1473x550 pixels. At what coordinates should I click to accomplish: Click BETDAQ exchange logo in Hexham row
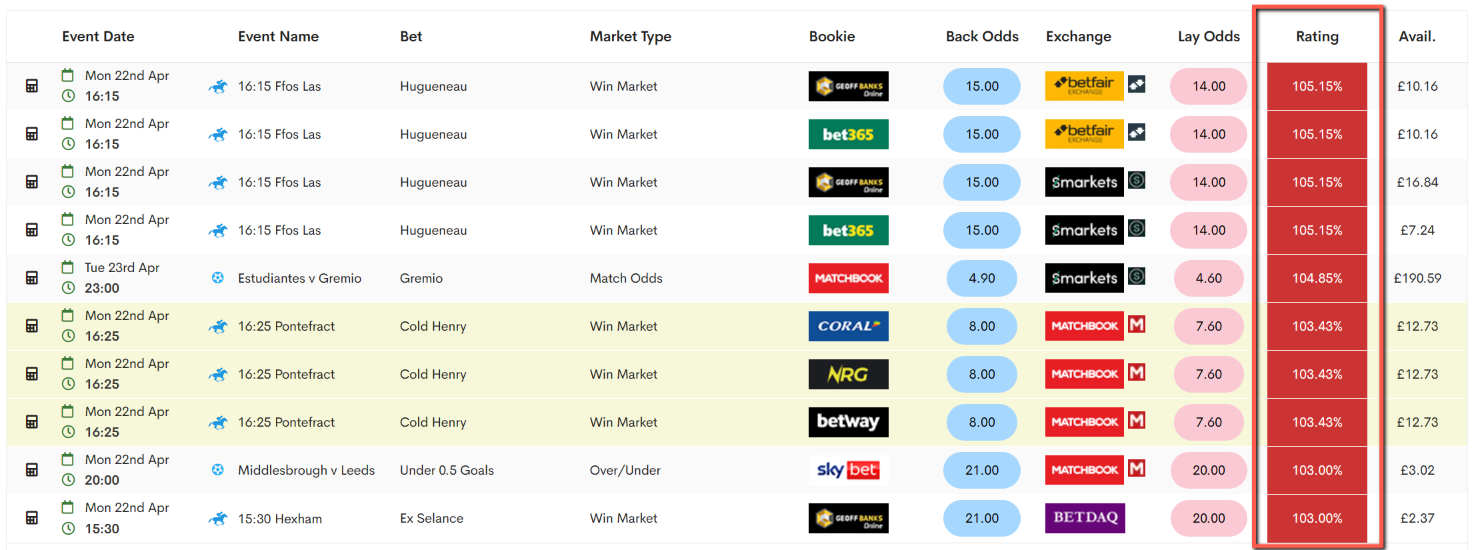[x=1084, y=518]
